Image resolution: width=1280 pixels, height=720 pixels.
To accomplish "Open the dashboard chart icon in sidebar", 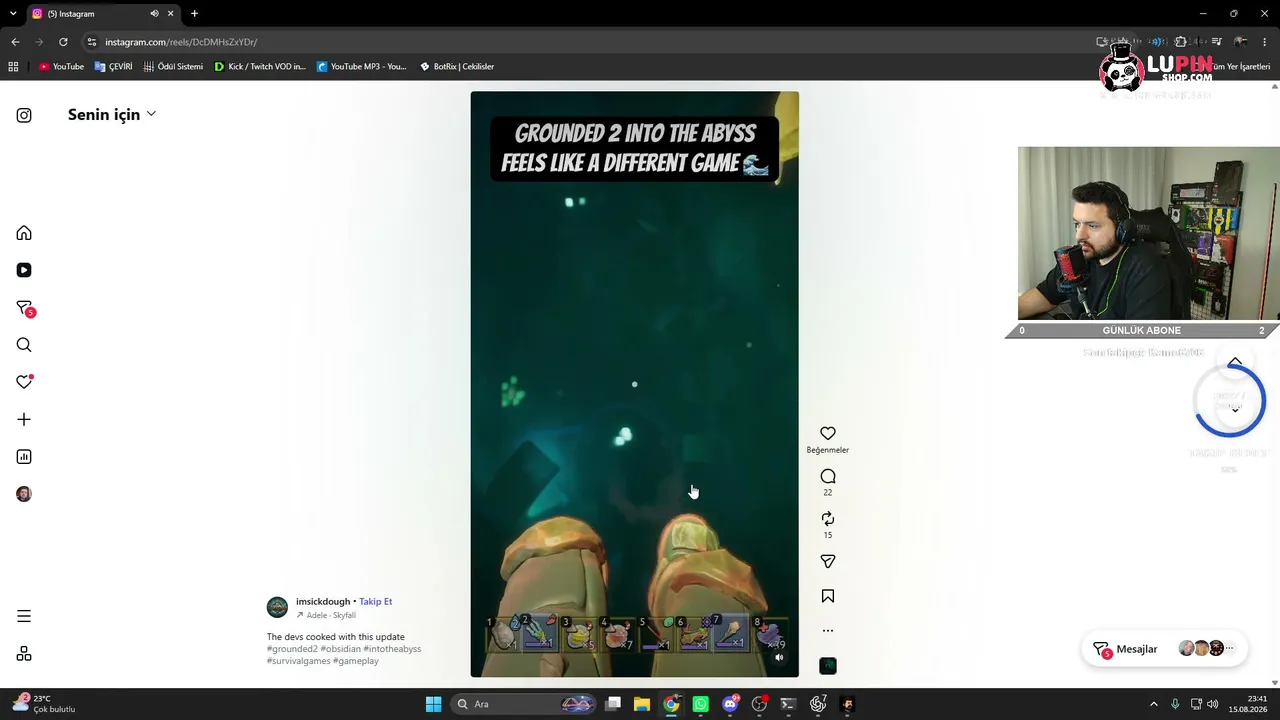I will [24, 457].
